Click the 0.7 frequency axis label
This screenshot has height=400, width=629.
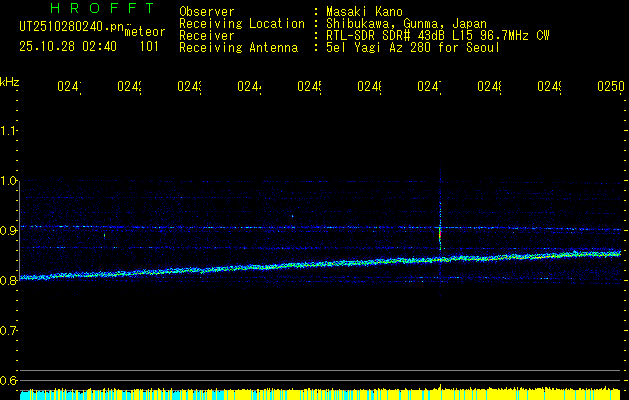pos(9,331)
